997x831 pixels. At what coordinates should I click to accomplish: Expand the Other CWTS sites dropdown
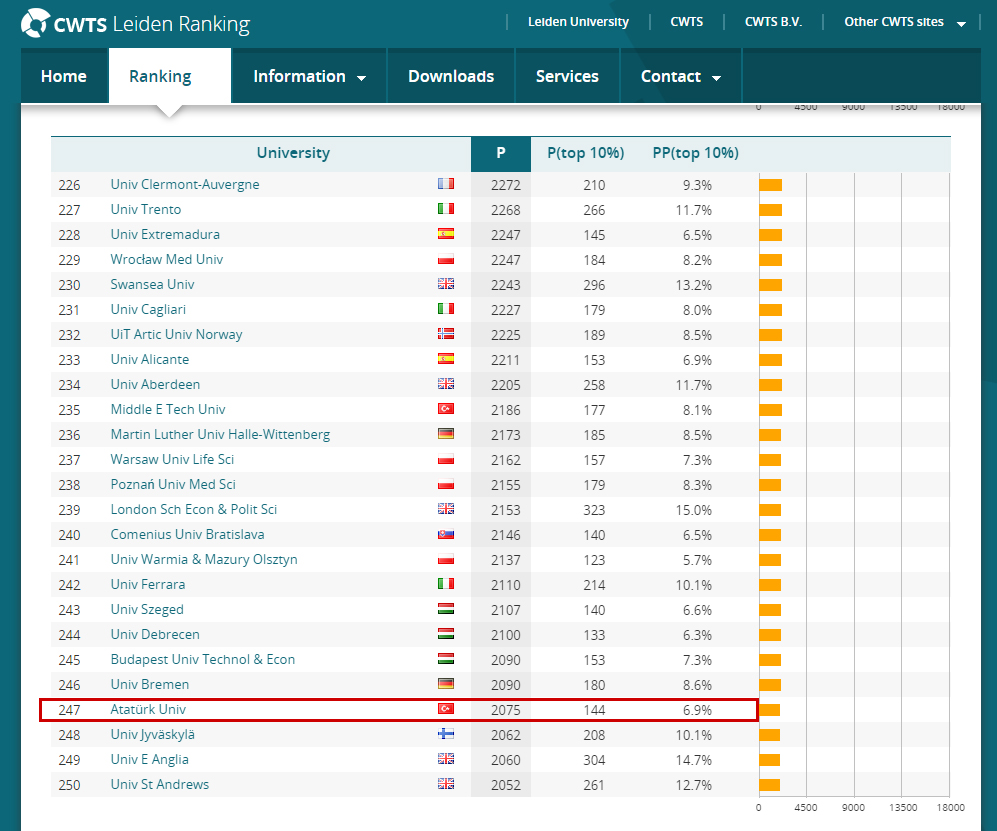click(x=904, y=22)
